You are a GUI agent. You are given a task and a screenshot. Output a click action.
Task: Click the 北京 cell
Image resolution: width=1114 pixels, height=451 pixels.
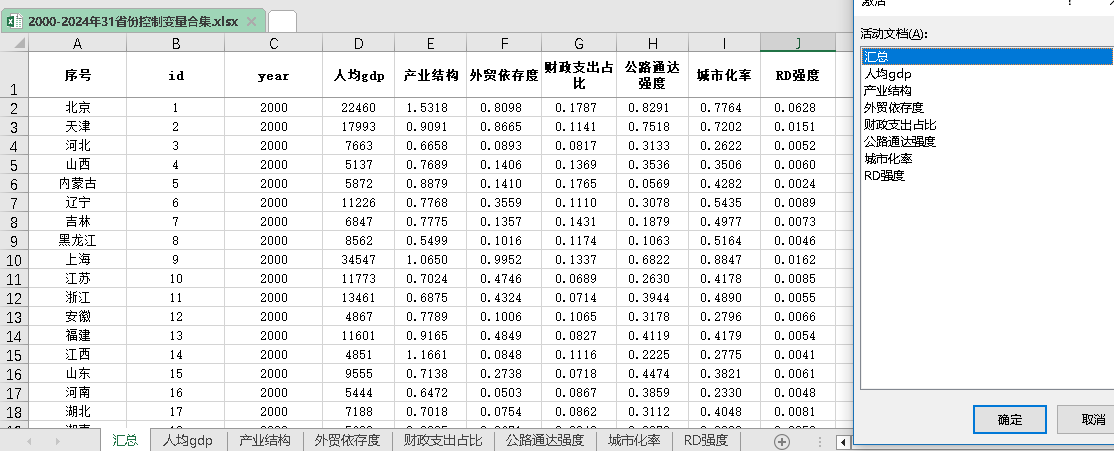click(x=77, y=108)
